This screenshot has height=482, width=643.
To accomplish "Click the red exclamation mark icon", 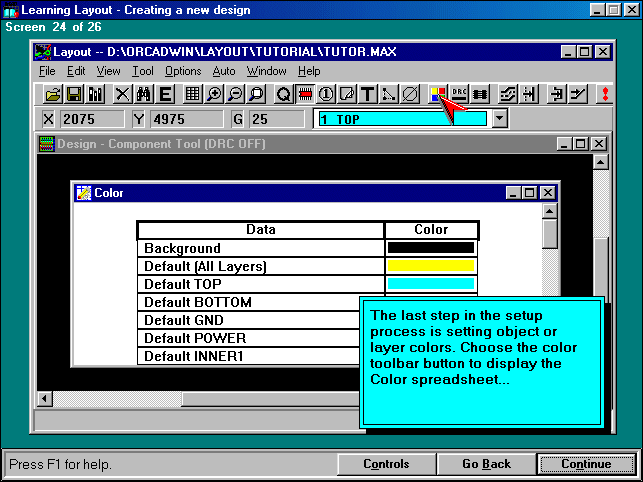I will click(605, 94).
